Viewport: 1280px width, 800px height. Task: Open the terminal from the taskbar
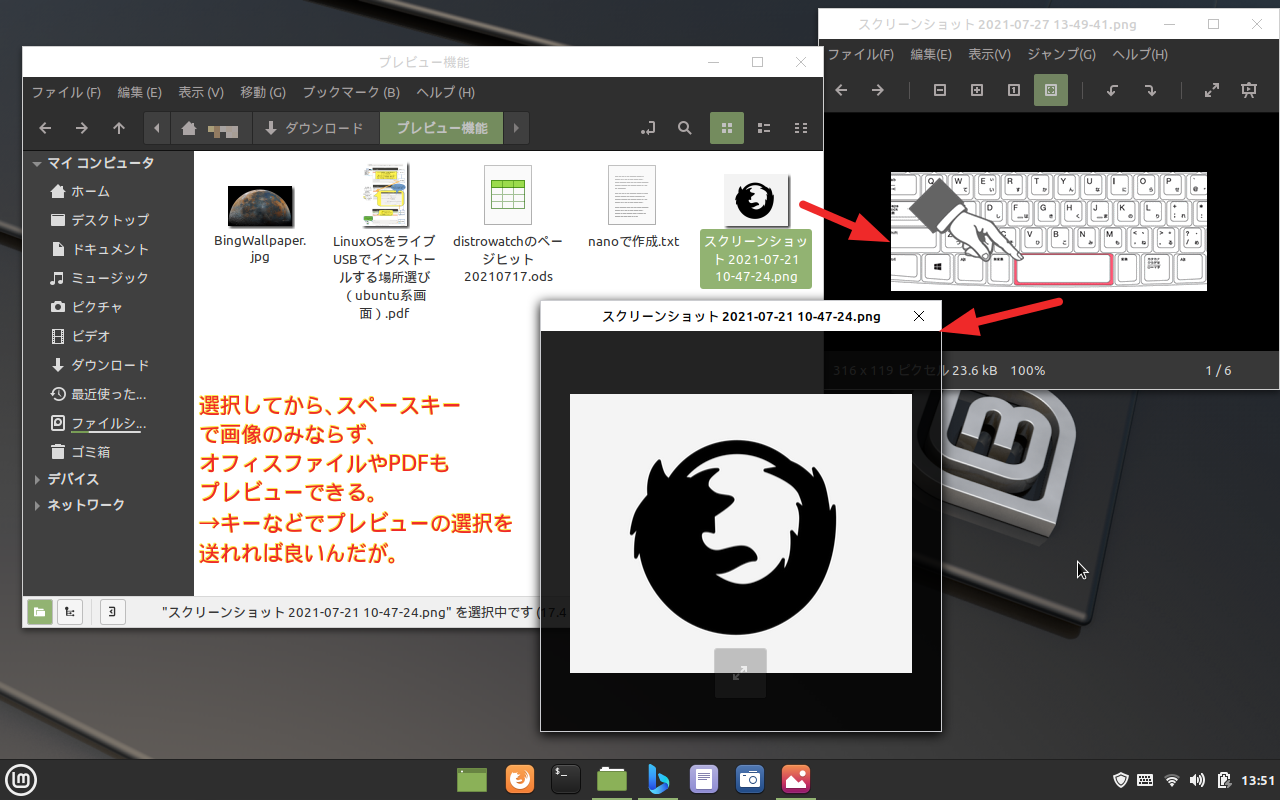pyautogui.click(x=565, y=778)
